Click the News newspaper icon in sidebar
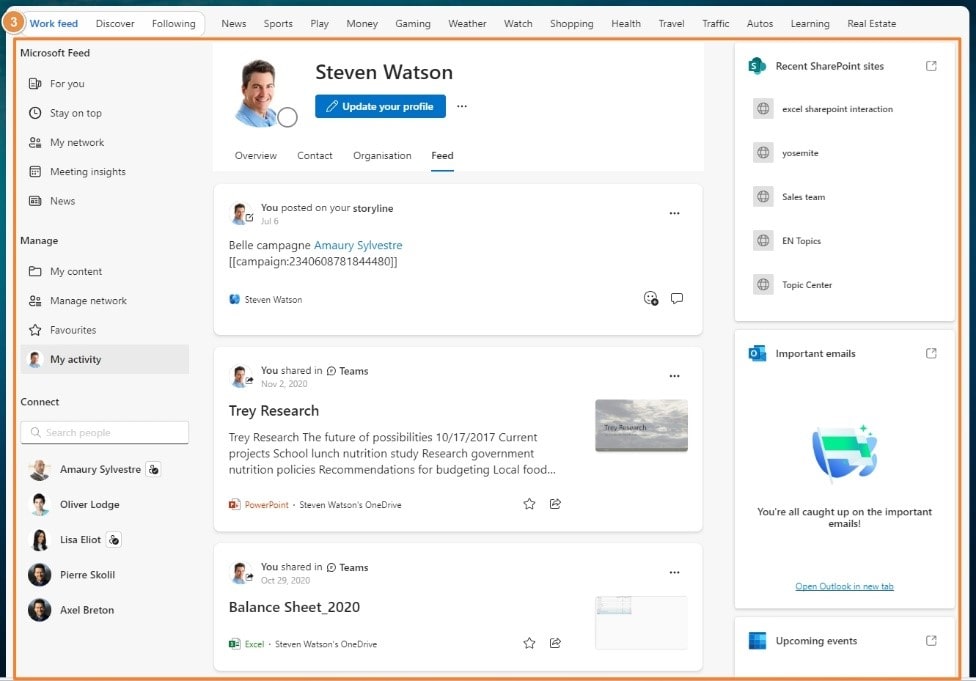The height and width of the screenshot is (681, 976). [35, 201]
